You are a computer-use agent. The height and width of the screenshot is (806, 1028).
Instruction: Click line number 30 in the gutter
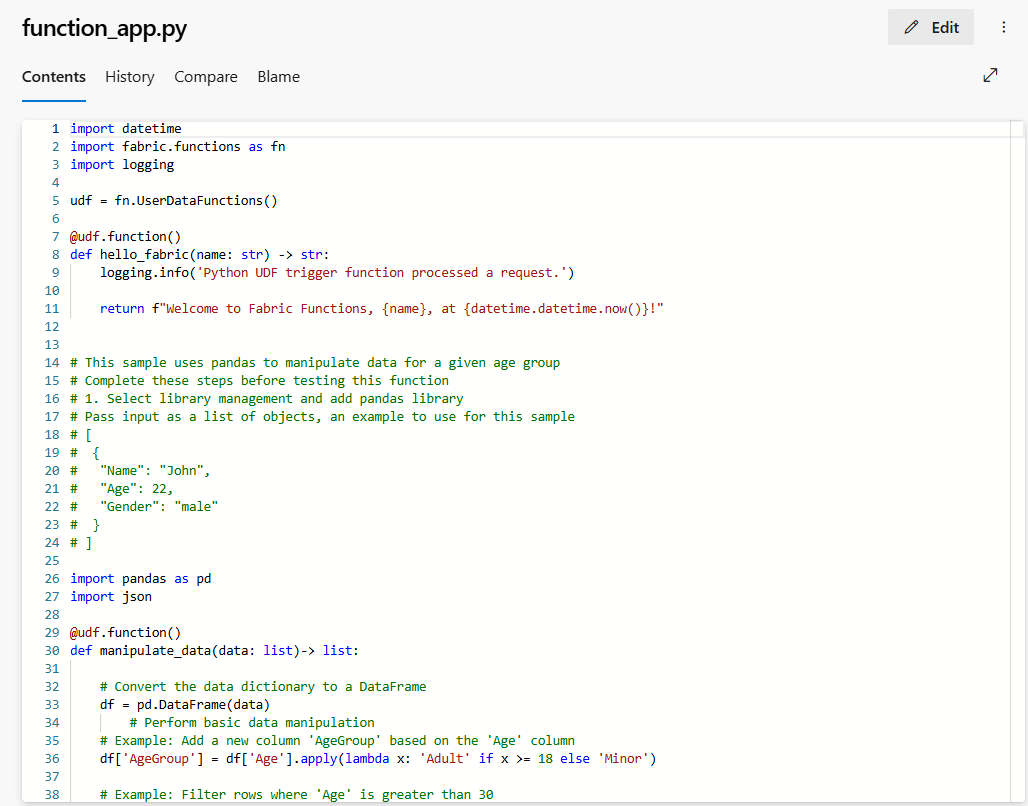[x=52, y=650]
